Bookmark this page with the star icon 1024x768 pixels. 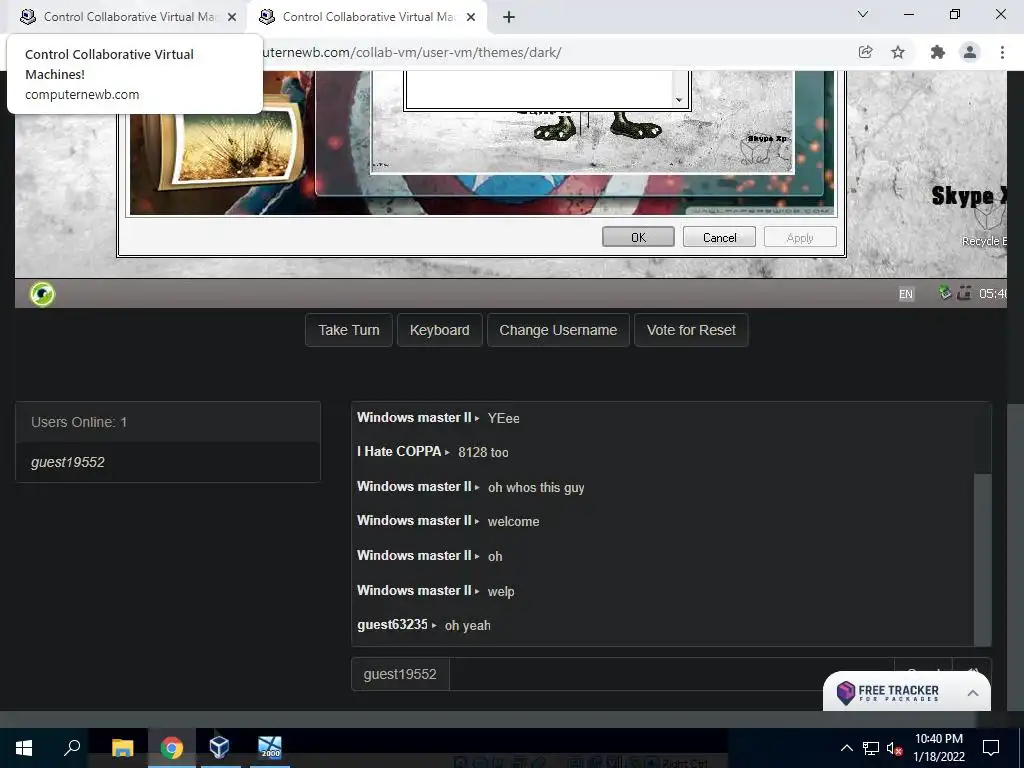click(898, 52)
